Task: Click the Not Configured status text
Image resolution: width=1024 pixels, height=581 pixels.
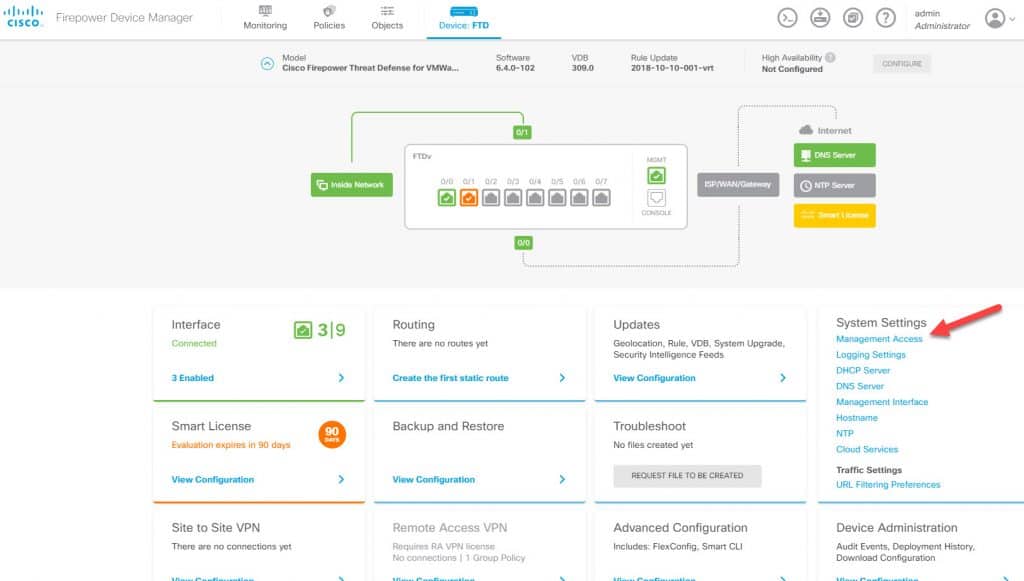Action: 792,69
